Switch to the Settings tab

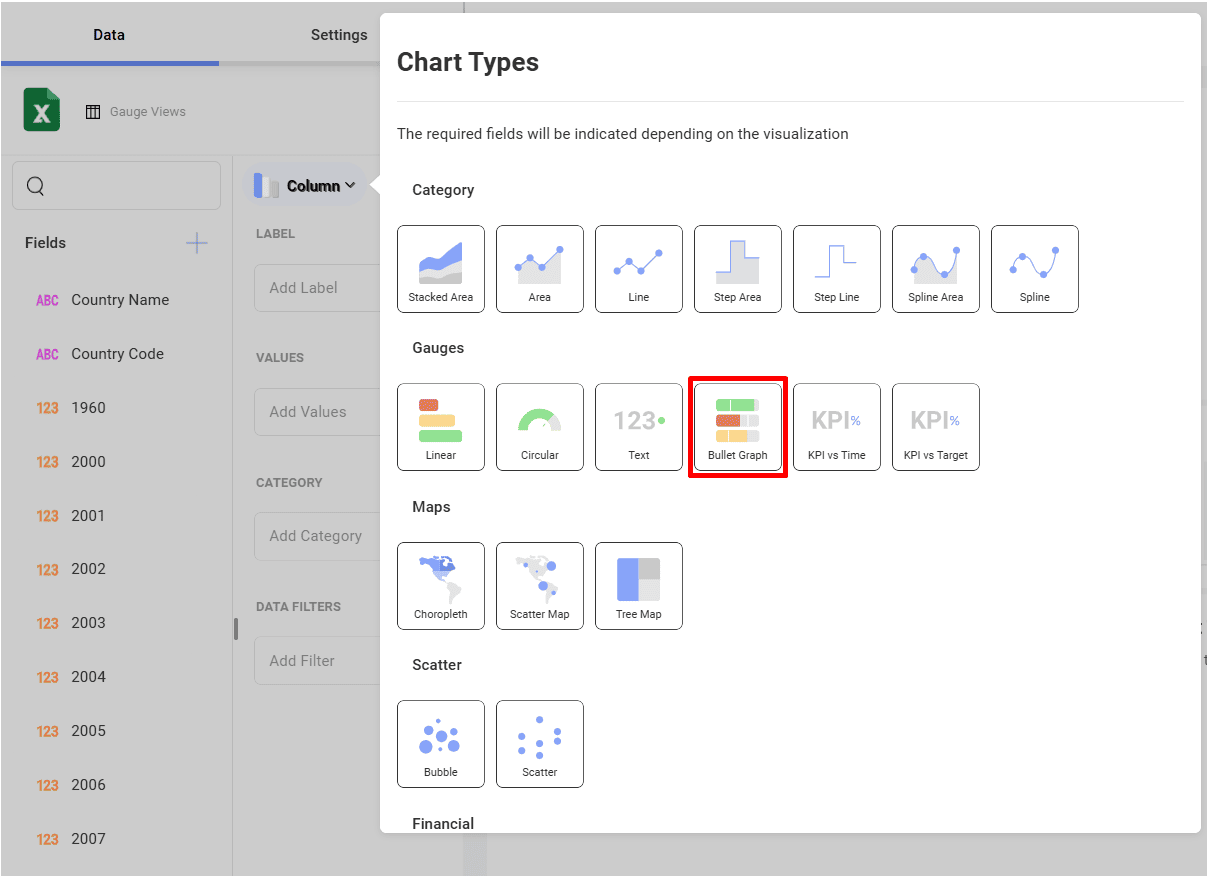339,35
